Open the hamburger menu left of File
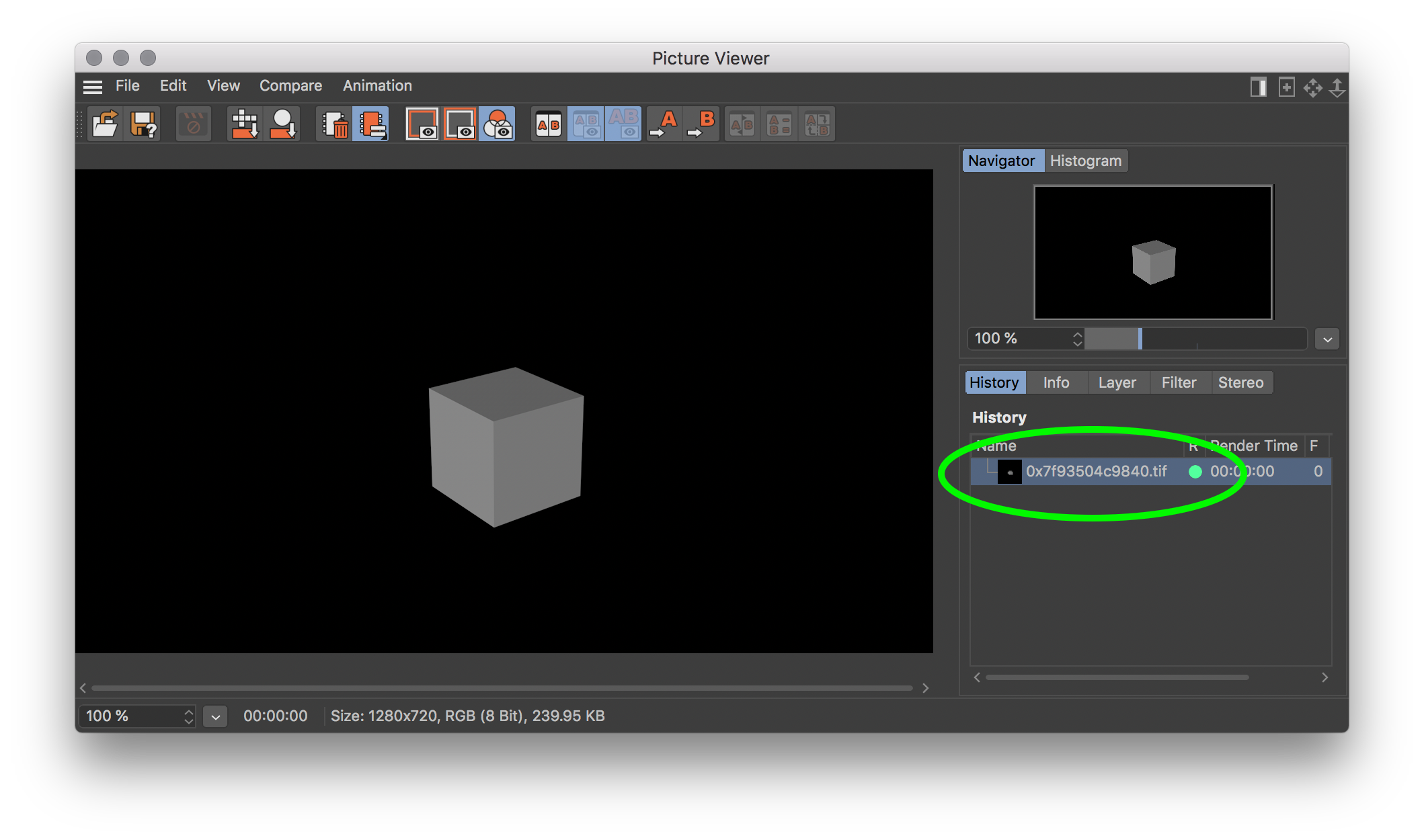1424x840 pixels. 93,86
